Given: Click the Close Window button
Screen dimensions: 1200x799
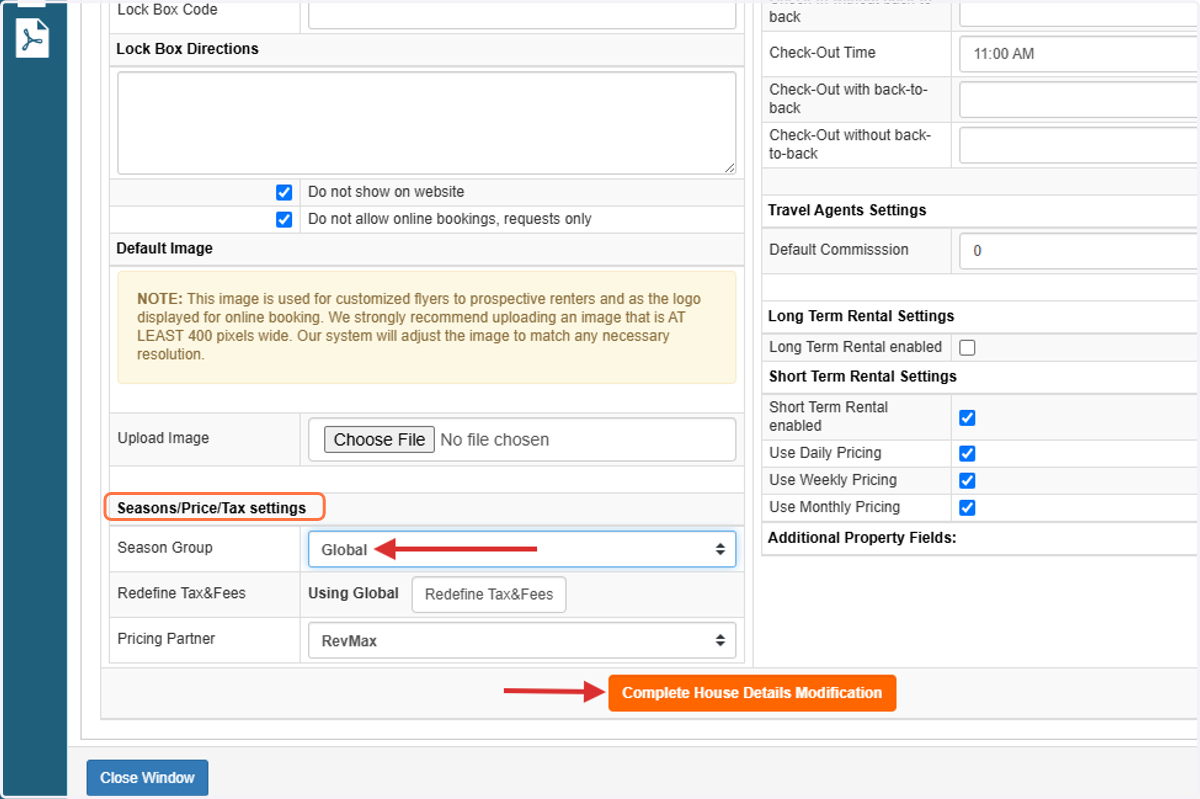Looking at the screenshot, I should [x=147, y=778].
